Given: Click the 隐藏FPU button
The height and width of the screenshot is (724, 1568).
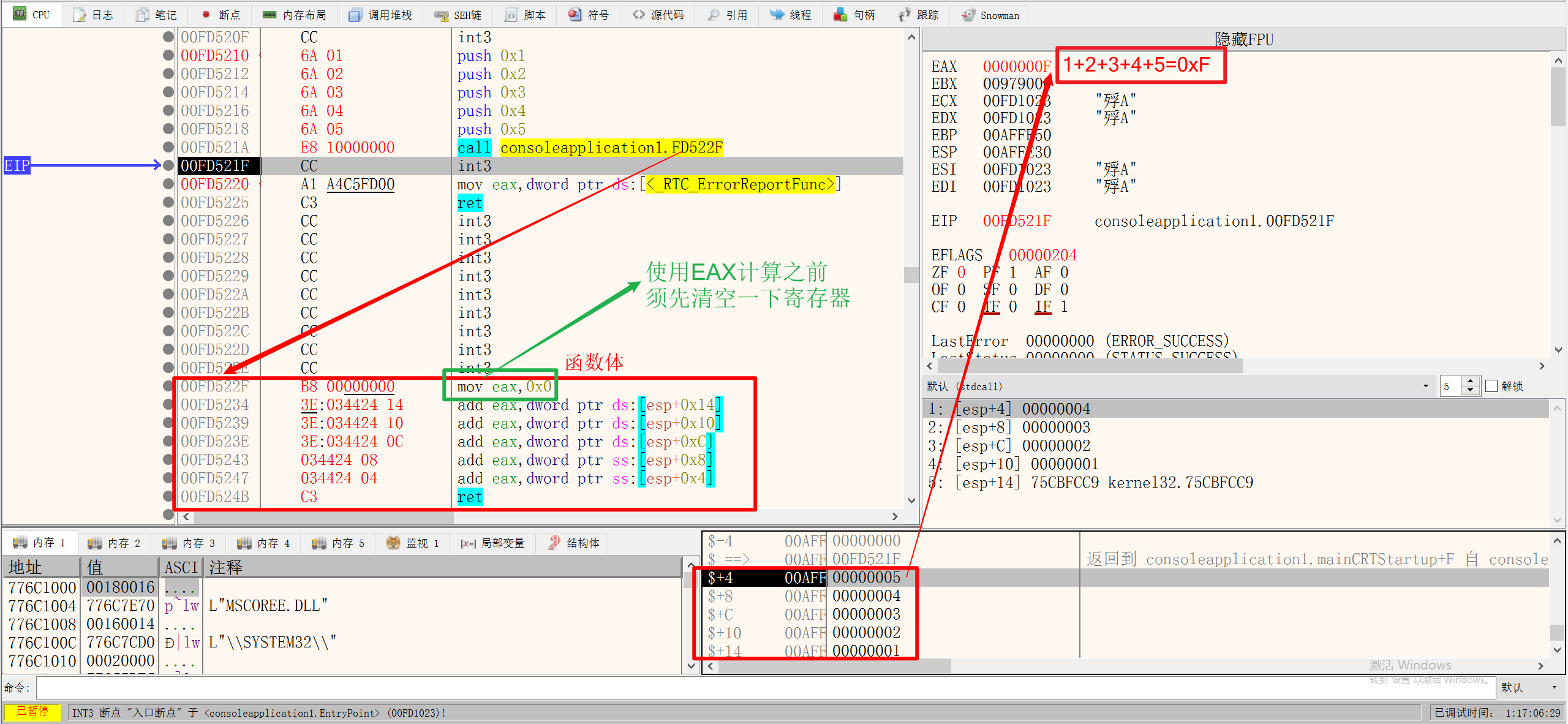Looking at the screenshot, I should (1243, 39).
